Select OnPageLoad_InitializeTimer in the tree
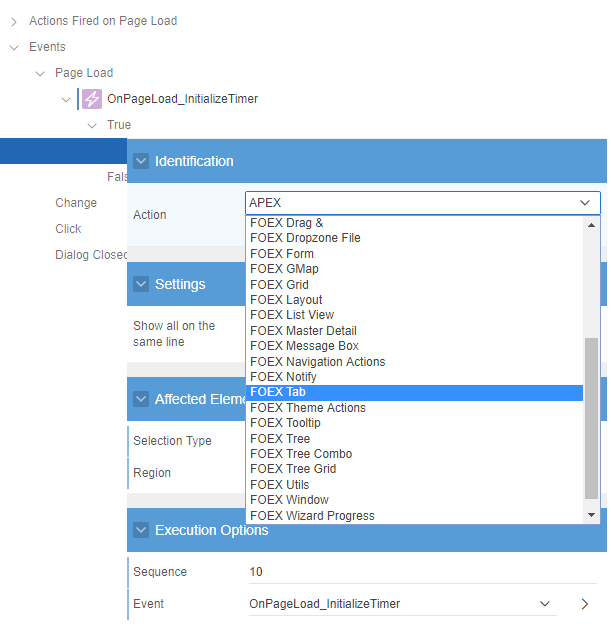 (182, 99)
